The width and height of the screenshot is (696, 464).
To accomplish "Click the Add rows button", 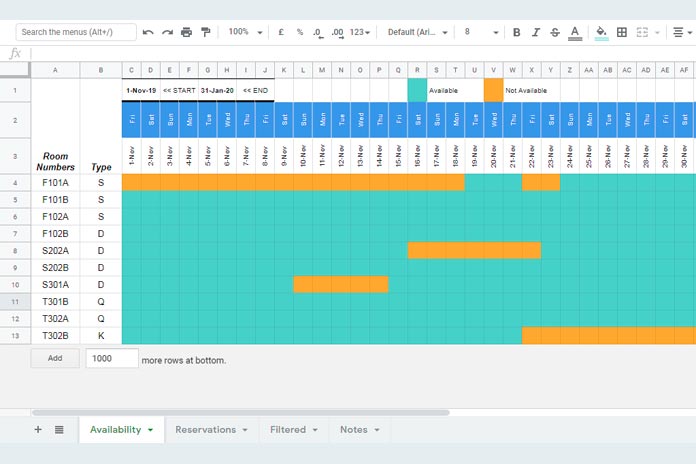I will click(55, 358).
